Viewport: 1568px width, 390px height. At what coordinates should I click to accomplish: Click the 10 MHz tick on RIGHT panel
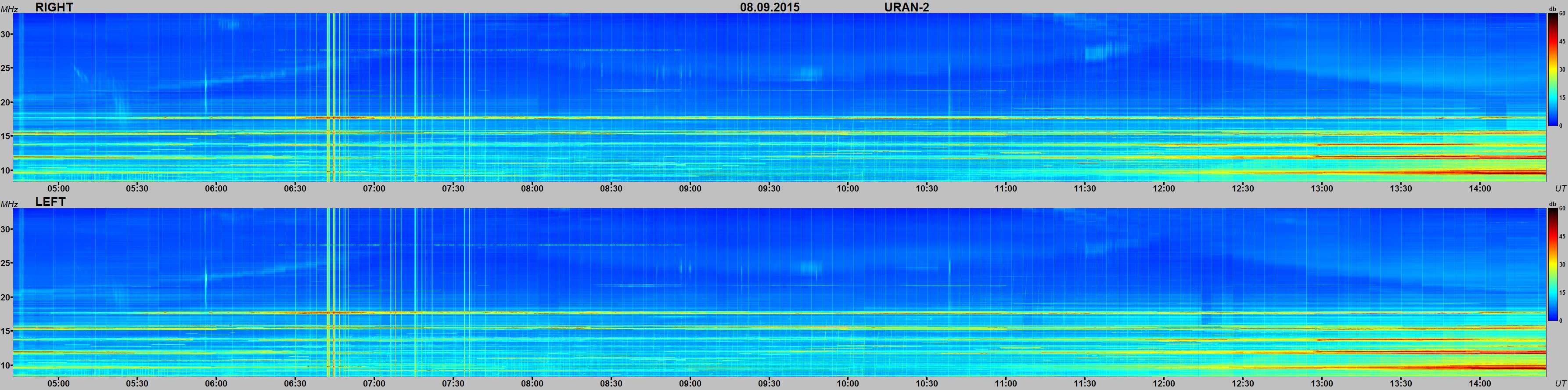click(x=5, y=170)
